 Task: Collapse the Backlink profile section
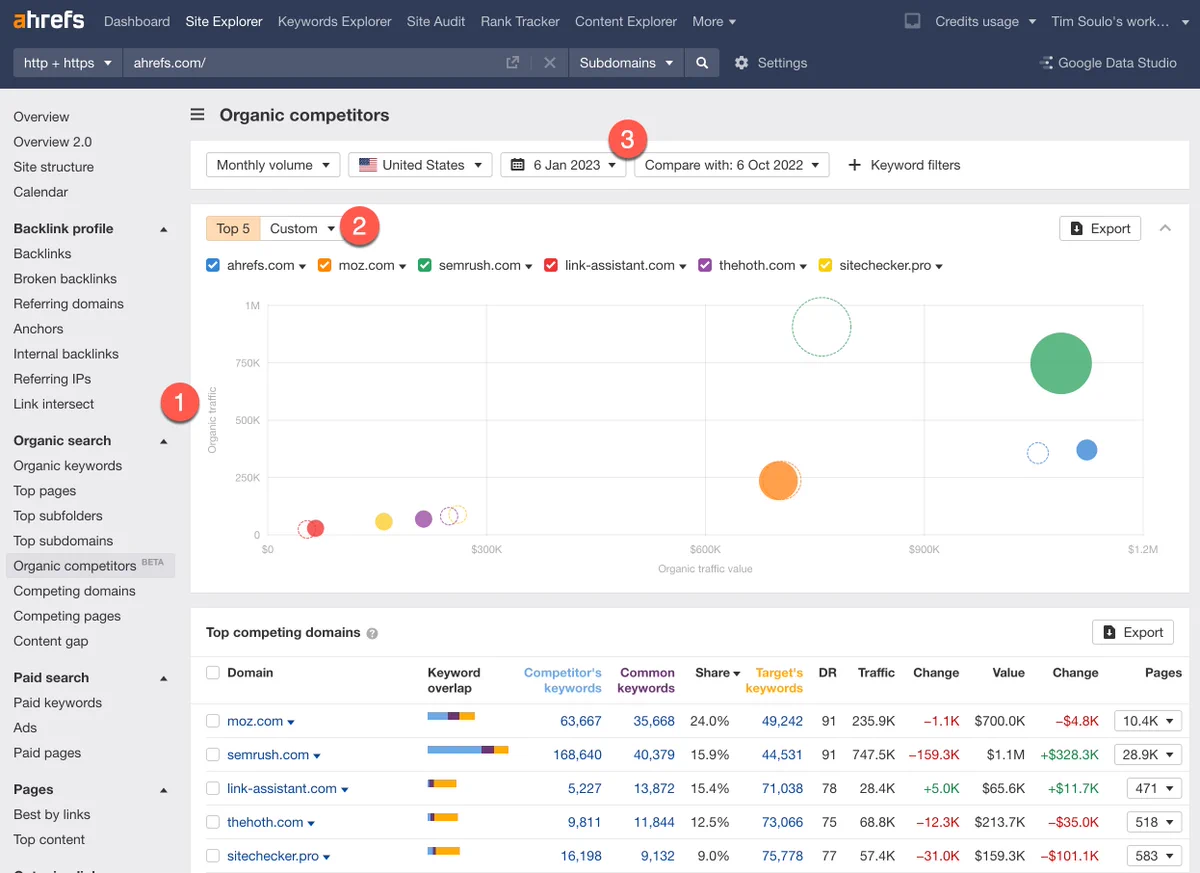pos(163,229)
